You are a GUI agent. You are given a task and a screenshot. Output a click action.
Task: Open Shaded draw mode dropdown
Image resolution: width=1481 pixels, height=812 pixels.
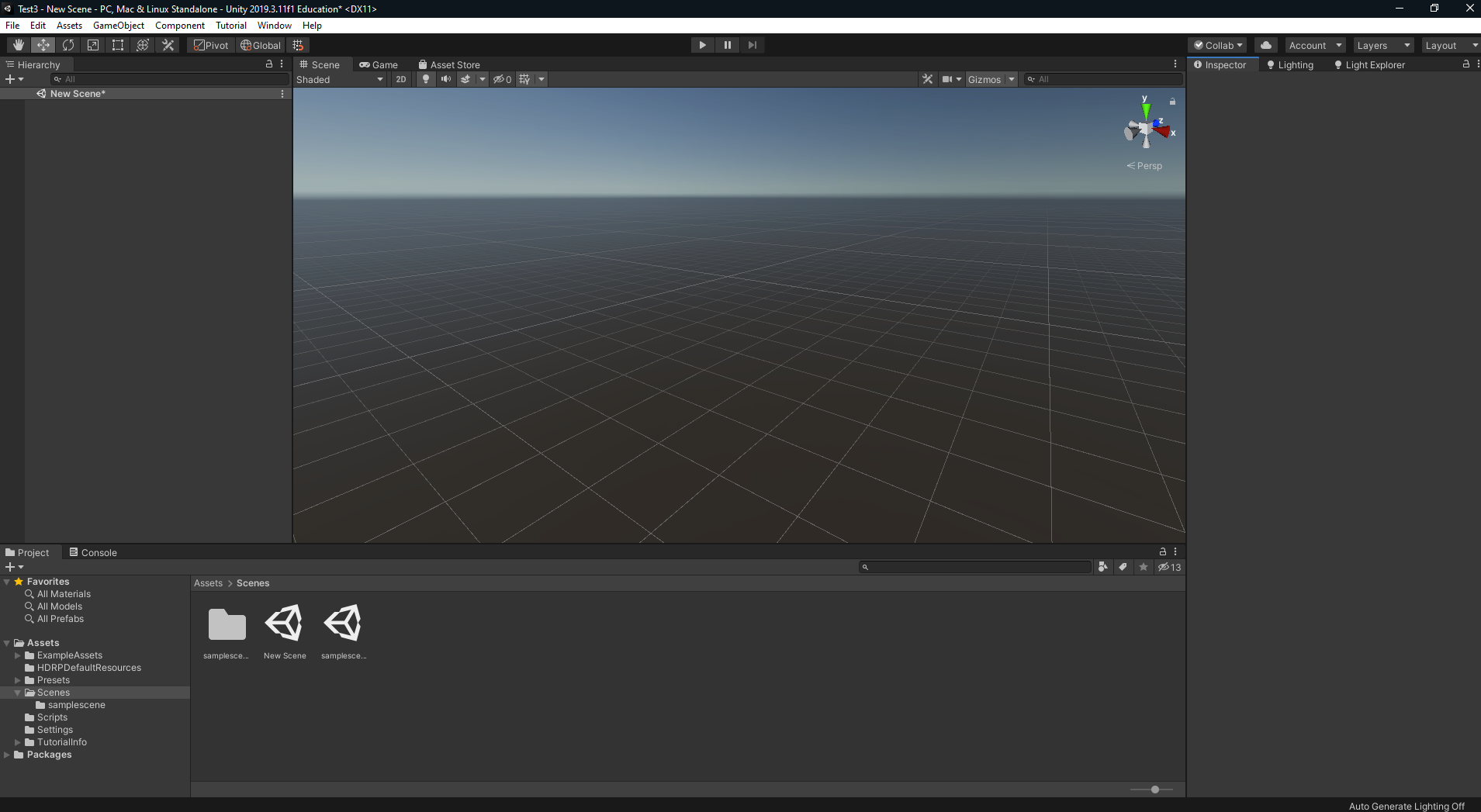click(x=340, y=79)
